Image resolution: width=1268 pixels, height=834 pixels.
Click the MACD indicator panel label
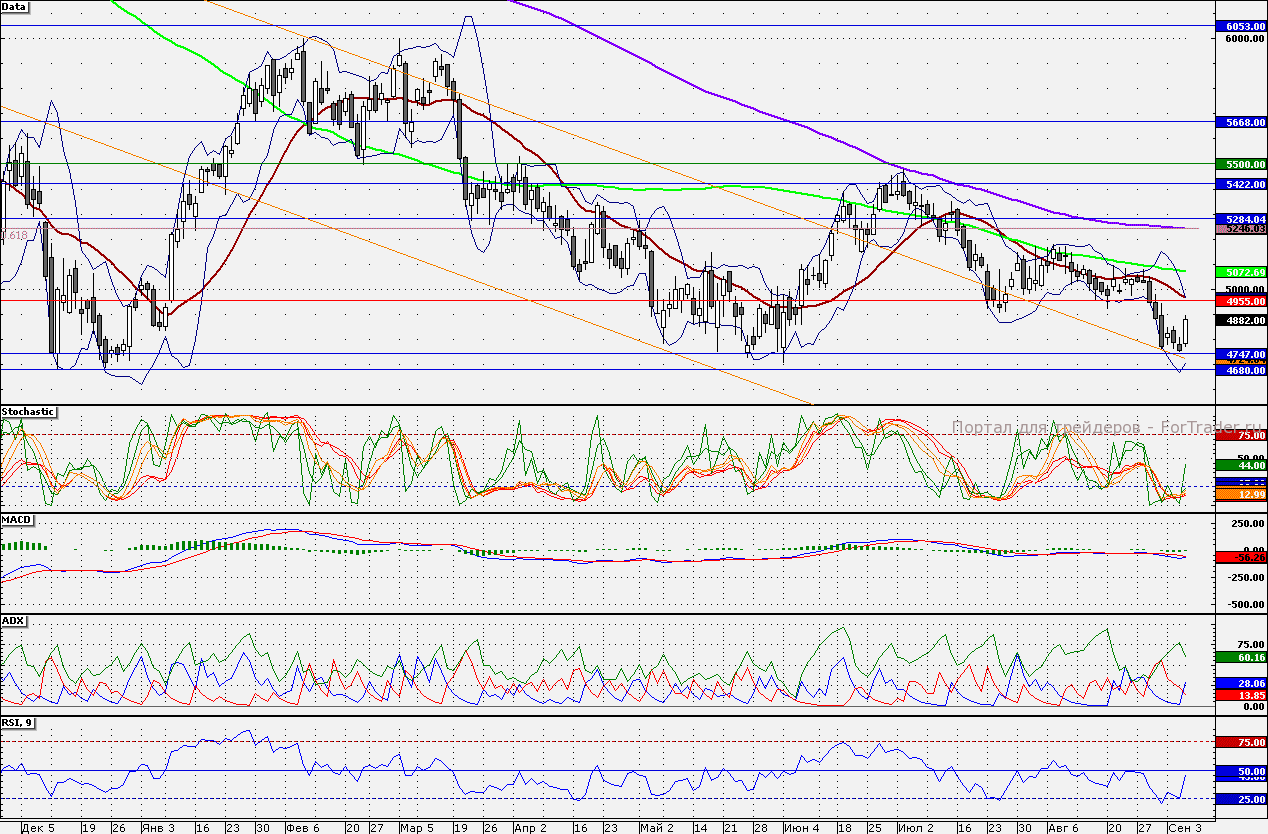[x=17, y=520]
